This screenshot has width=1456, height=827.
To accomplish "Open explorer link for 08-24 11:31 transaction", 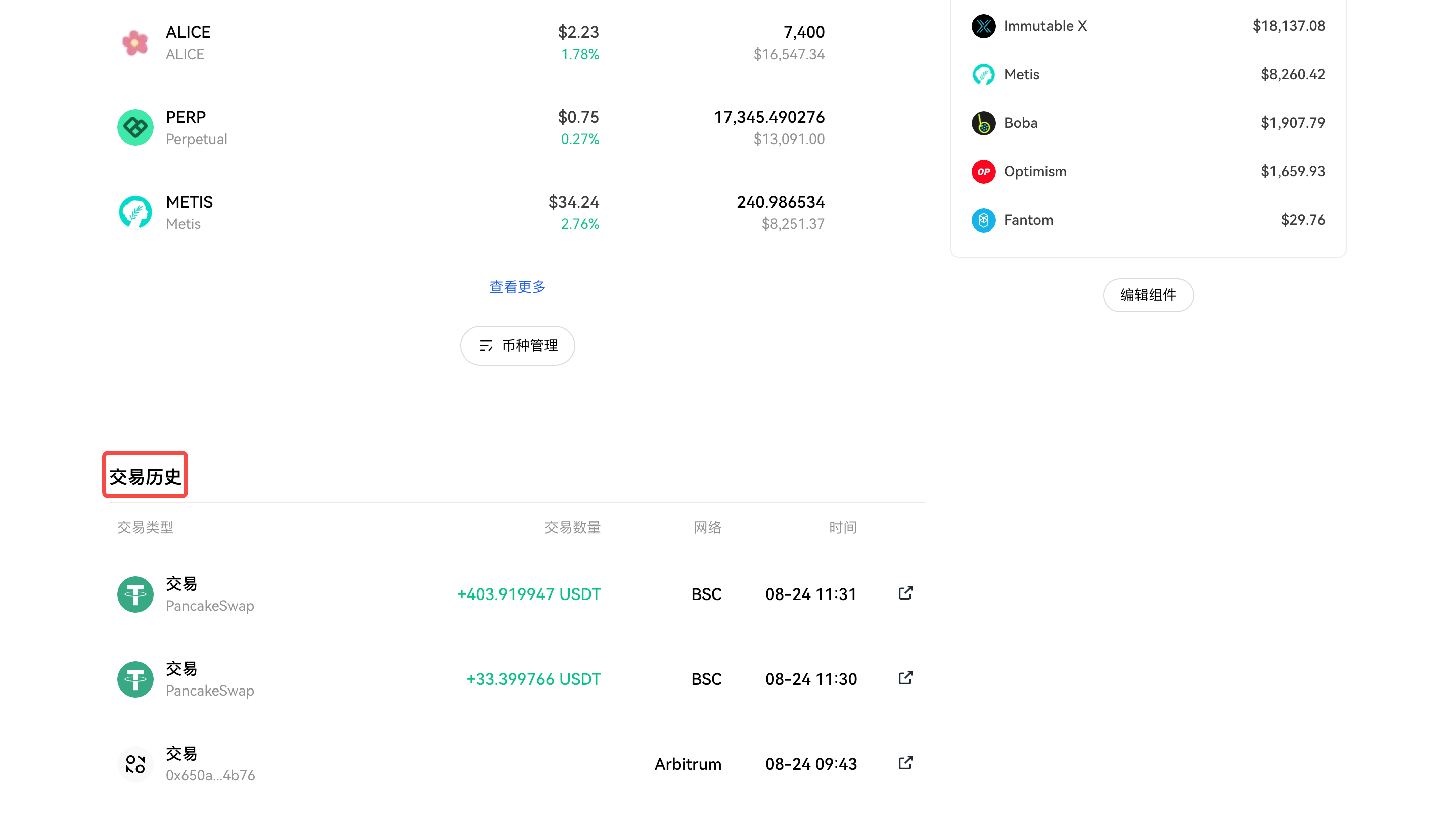I will click(905, 593).
